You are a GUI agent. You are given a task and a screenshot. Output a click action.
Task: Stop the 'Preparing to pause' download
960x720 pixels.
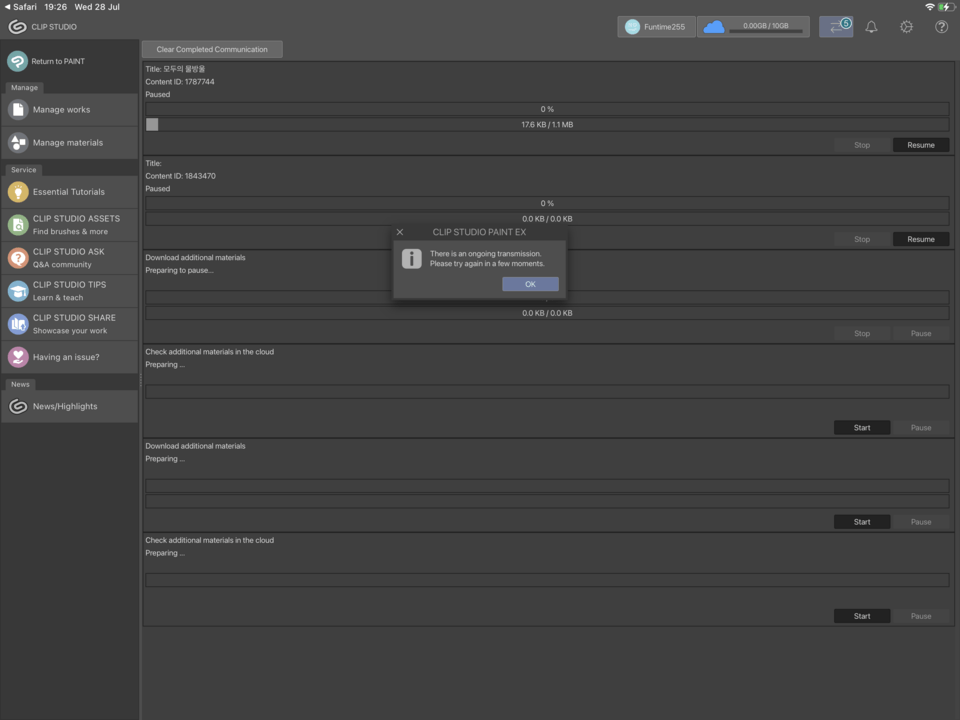pyautogui.click(x=861, y=334)
